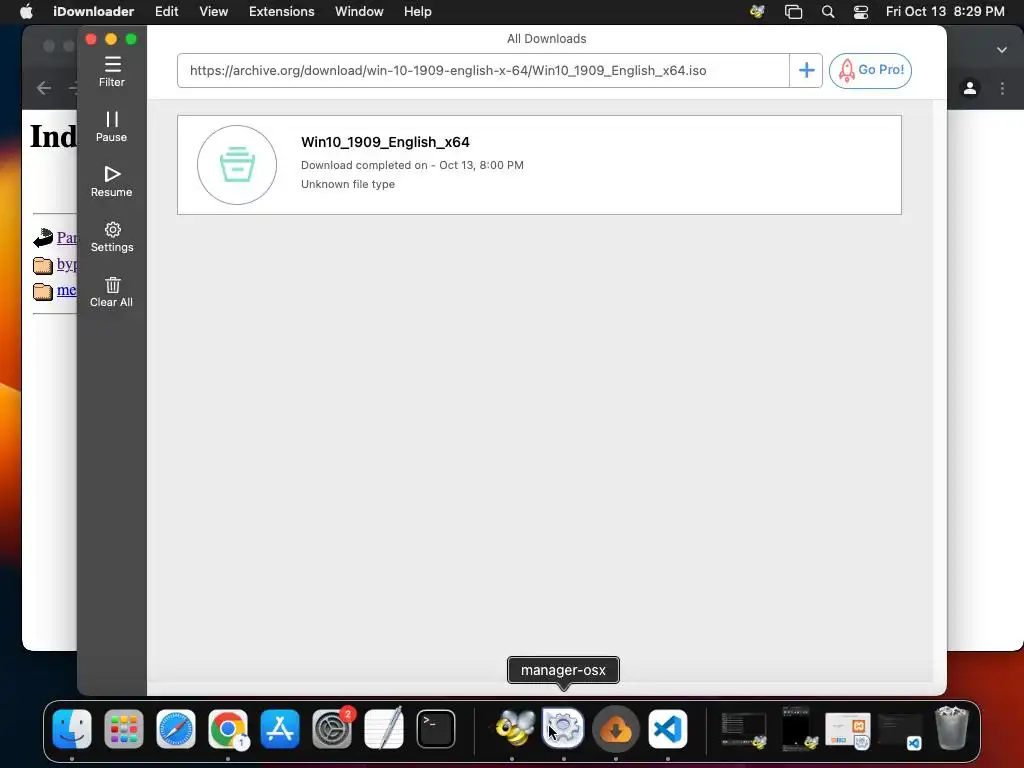
Task: Open the Apple menu
Action: (x=26, y=12)
